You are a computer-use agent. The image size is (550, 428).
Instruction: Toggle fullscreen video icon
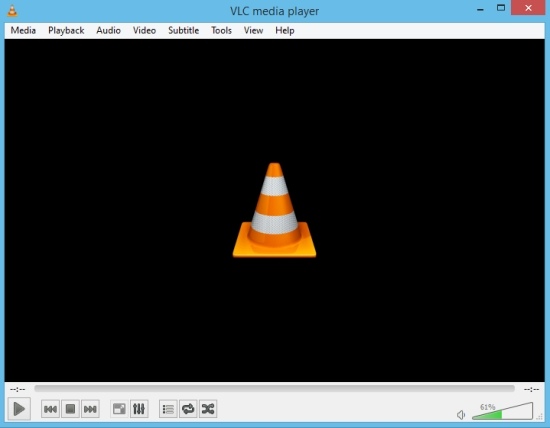119,409
